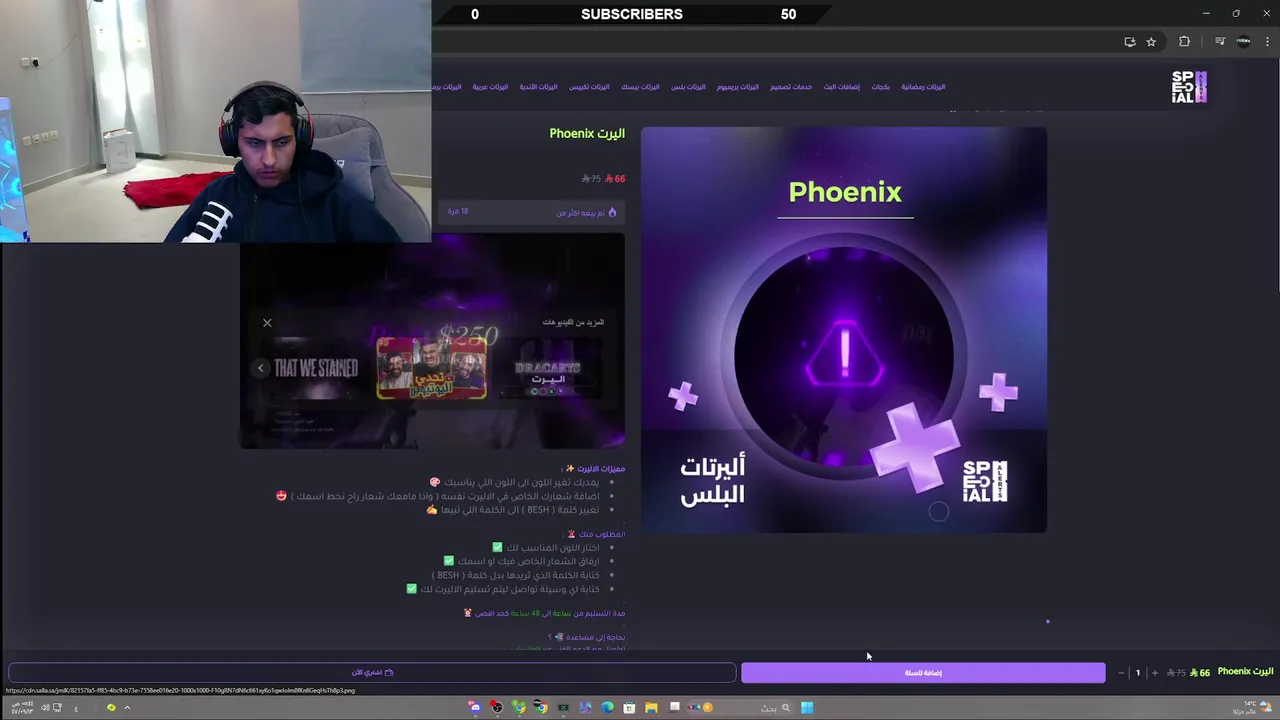Open the media control icon in Chrome toolbar
Screen dimensions: 1280x720
pyautogui.click(x=1220, y=41)
